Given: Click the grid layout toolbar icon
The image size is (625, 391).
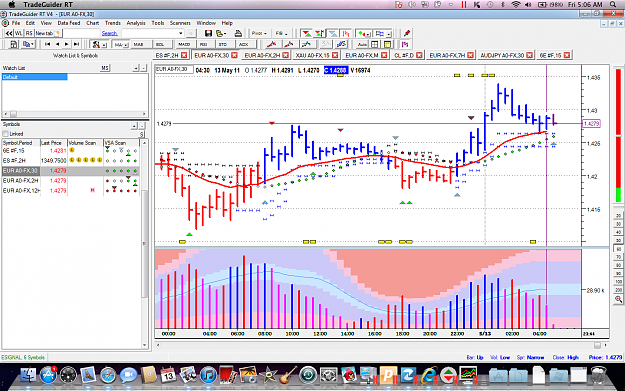Looking at the screenshot, I should [375, 44].
